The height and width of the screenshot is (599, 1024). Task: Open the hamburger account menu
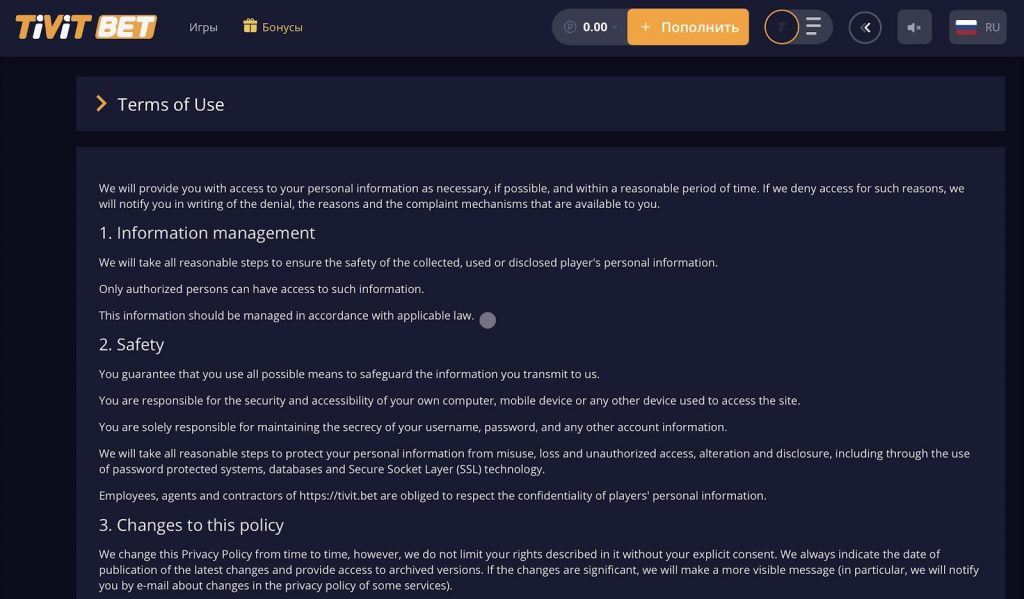point(813,27)
